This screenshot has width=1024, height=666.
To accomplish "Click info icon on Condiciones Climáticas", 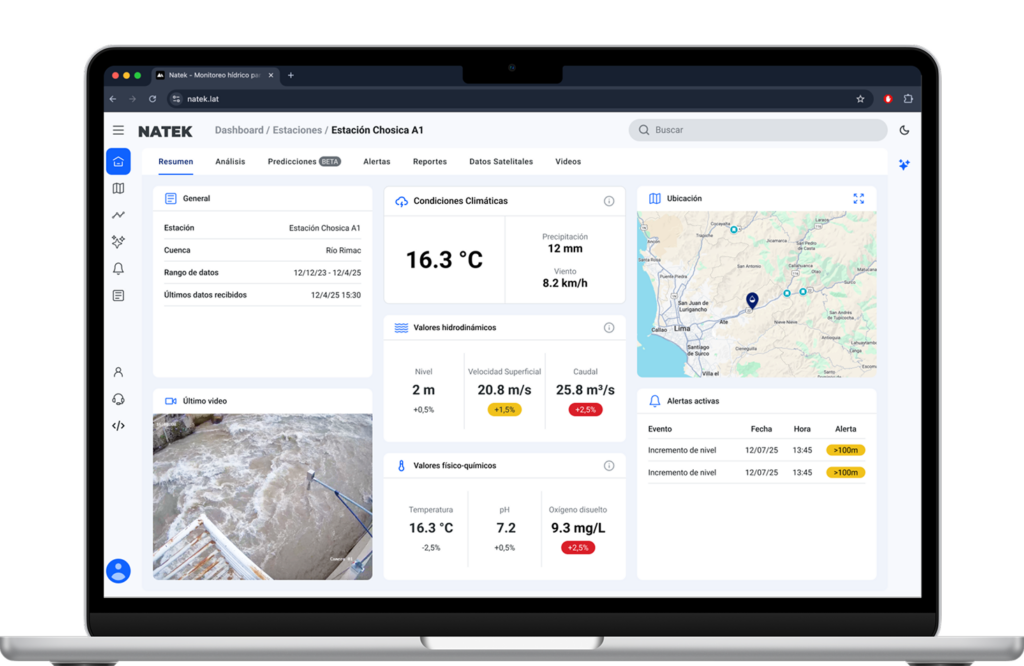I will (609, 201).
